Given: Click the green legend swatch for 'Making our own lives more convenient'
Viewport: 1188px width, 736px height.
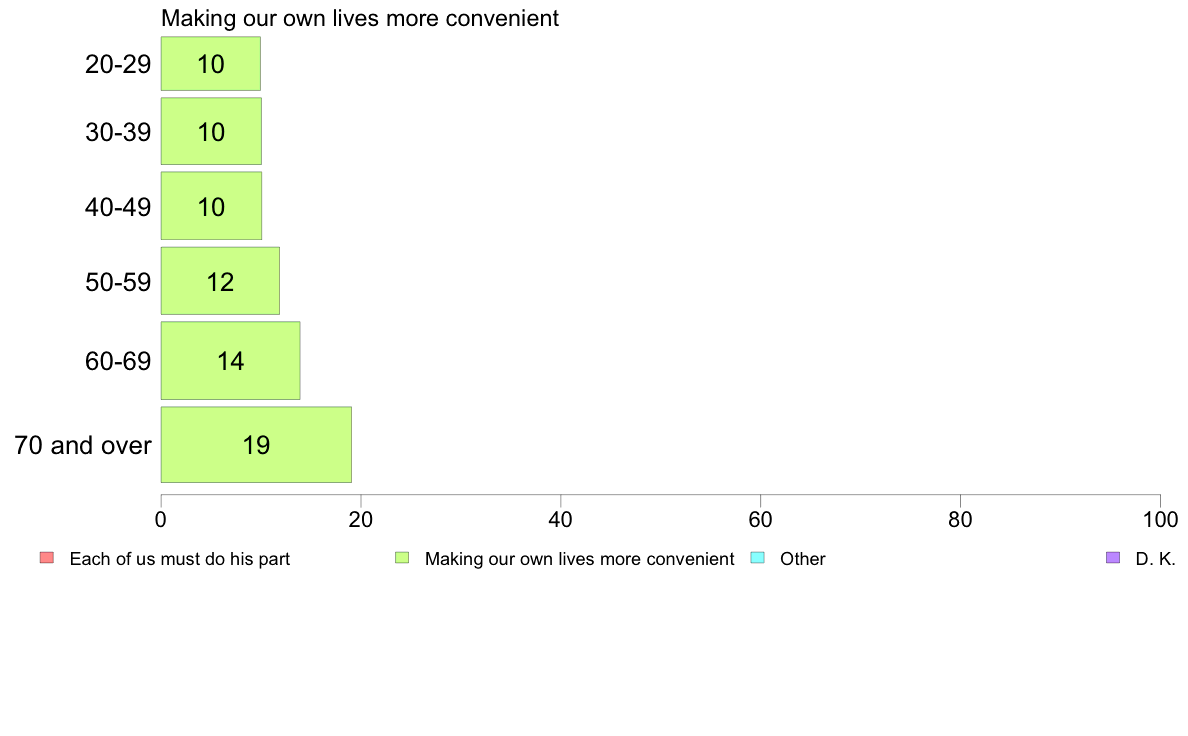Looking at the screenshot, I should 402,558.
